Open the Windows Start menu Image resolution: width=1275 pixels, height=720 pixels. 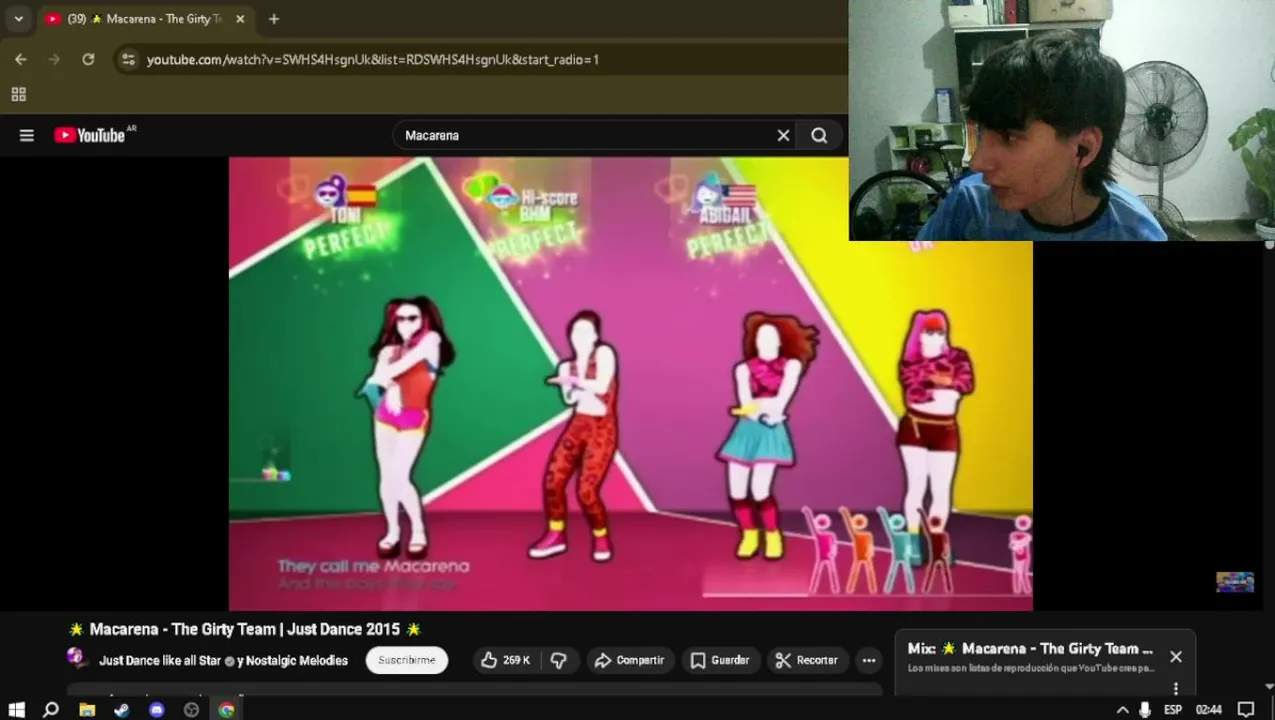point(16,709)
